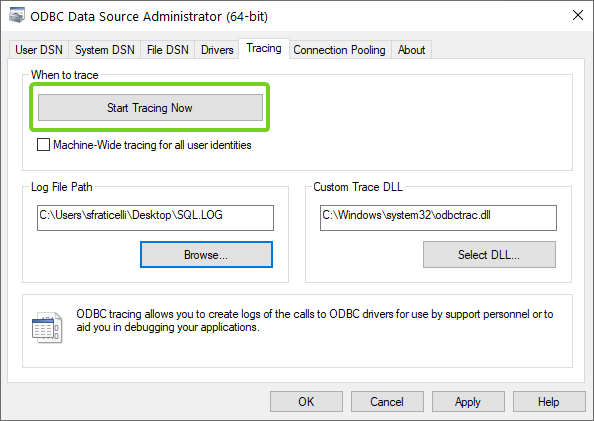Viewport: 594px width, 421px height.
Task: Open the System DSN tab
Action: pyautogui.click(x=105, y=50)
